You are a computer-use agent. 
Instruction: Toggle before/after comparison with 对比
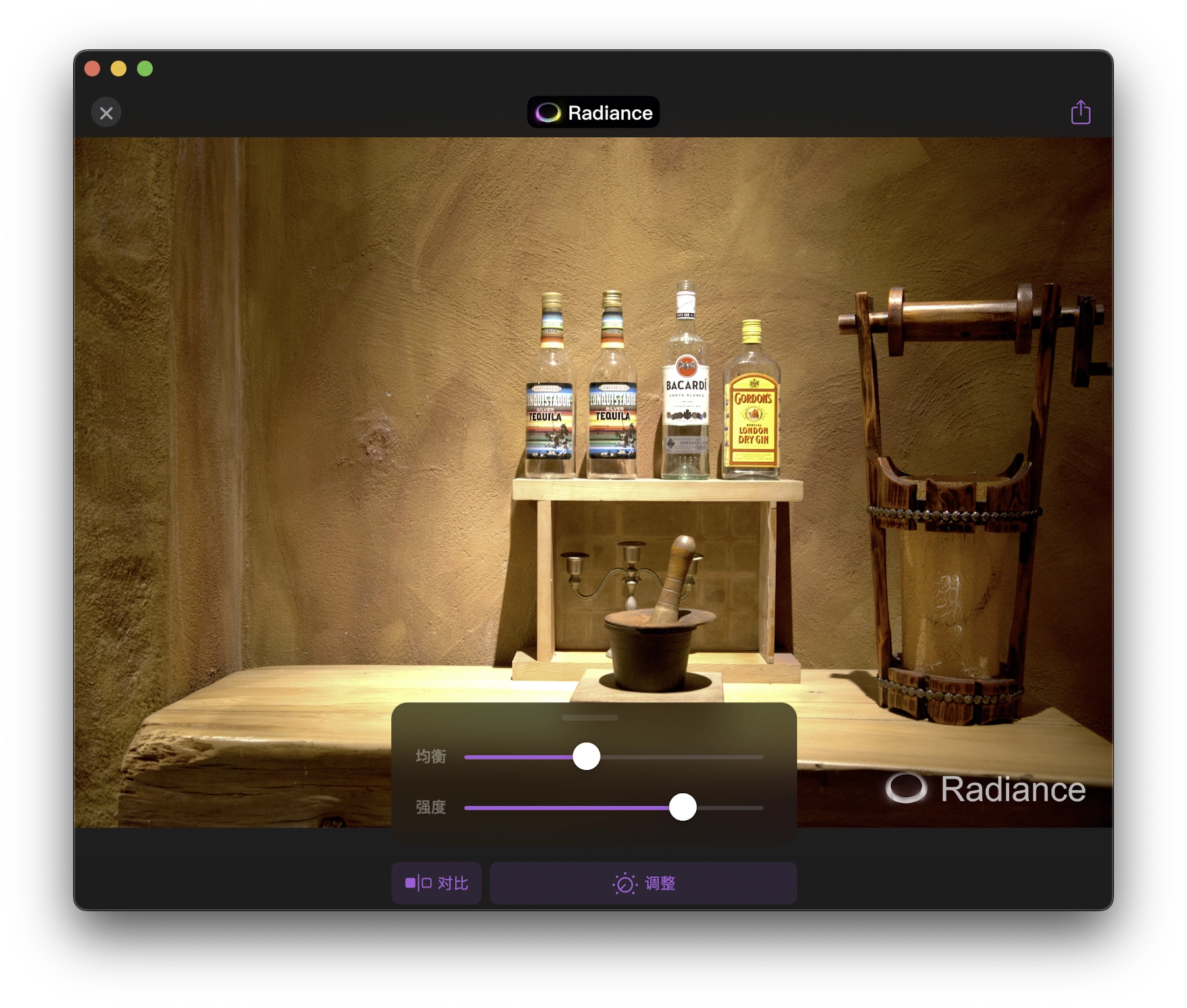pos(436,882)
